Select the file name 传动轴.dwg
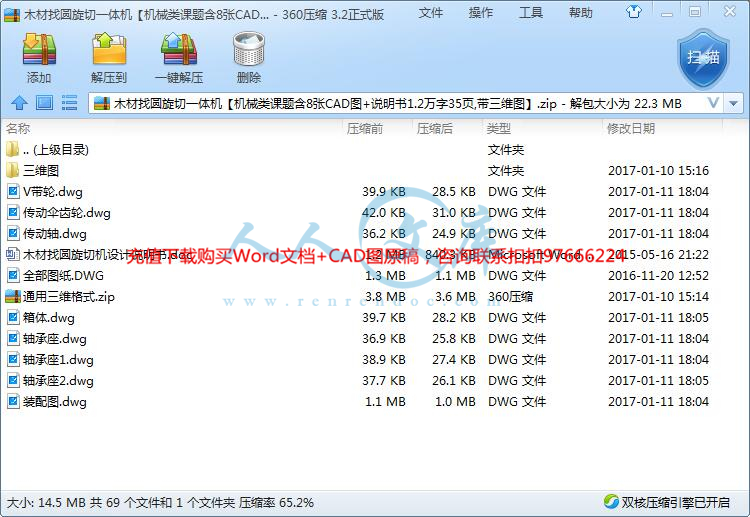Viewport: 750px width, 517px height. tap(55, 234)
